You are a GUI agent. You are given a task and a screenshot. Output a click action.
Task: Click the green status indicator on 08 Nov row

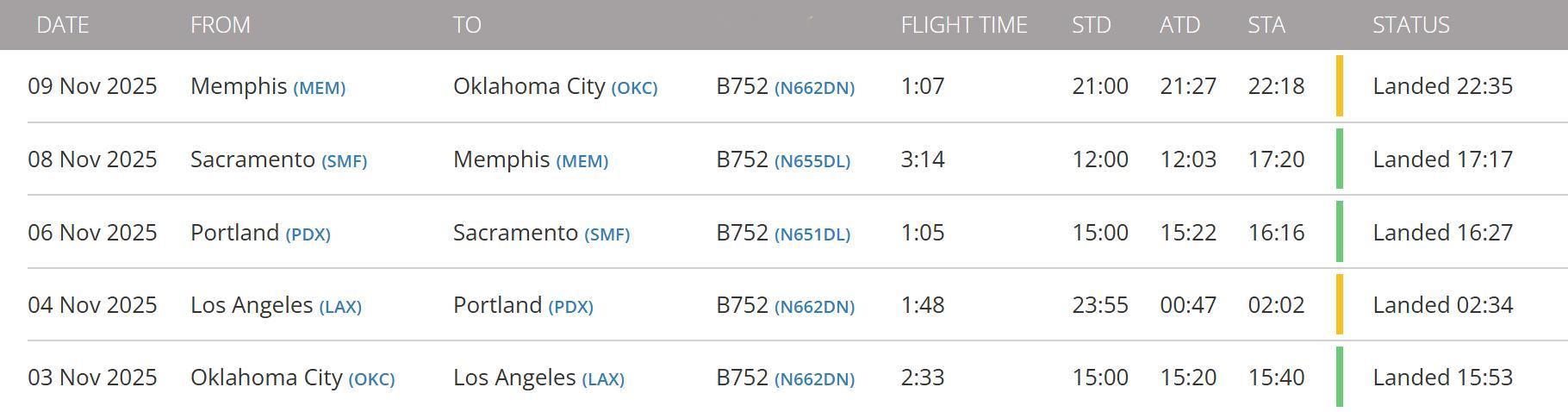[1339, 159]
